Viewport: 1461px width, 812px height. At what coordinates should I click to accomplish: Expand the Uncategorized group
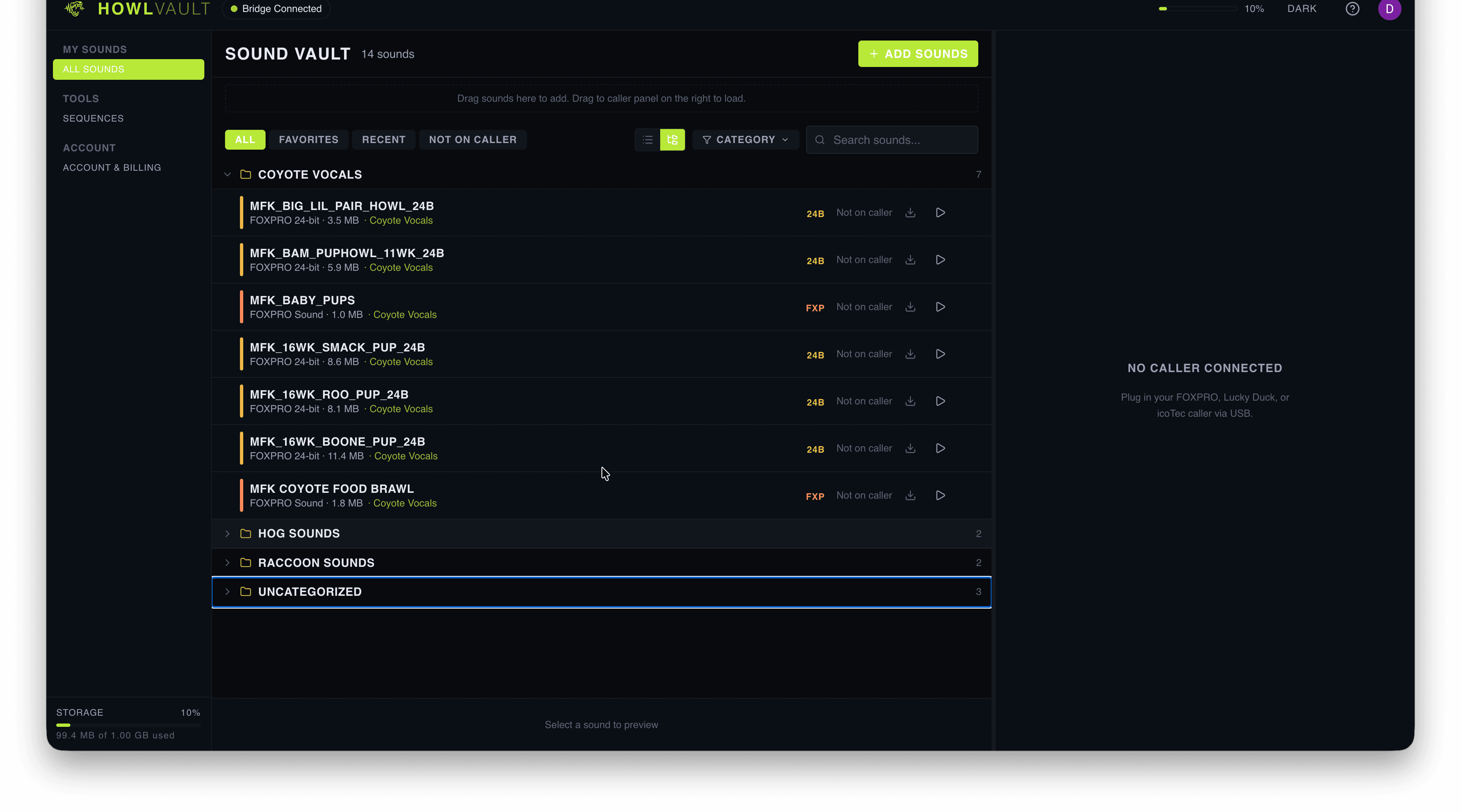pyautogui.click(x=228, y=591)
